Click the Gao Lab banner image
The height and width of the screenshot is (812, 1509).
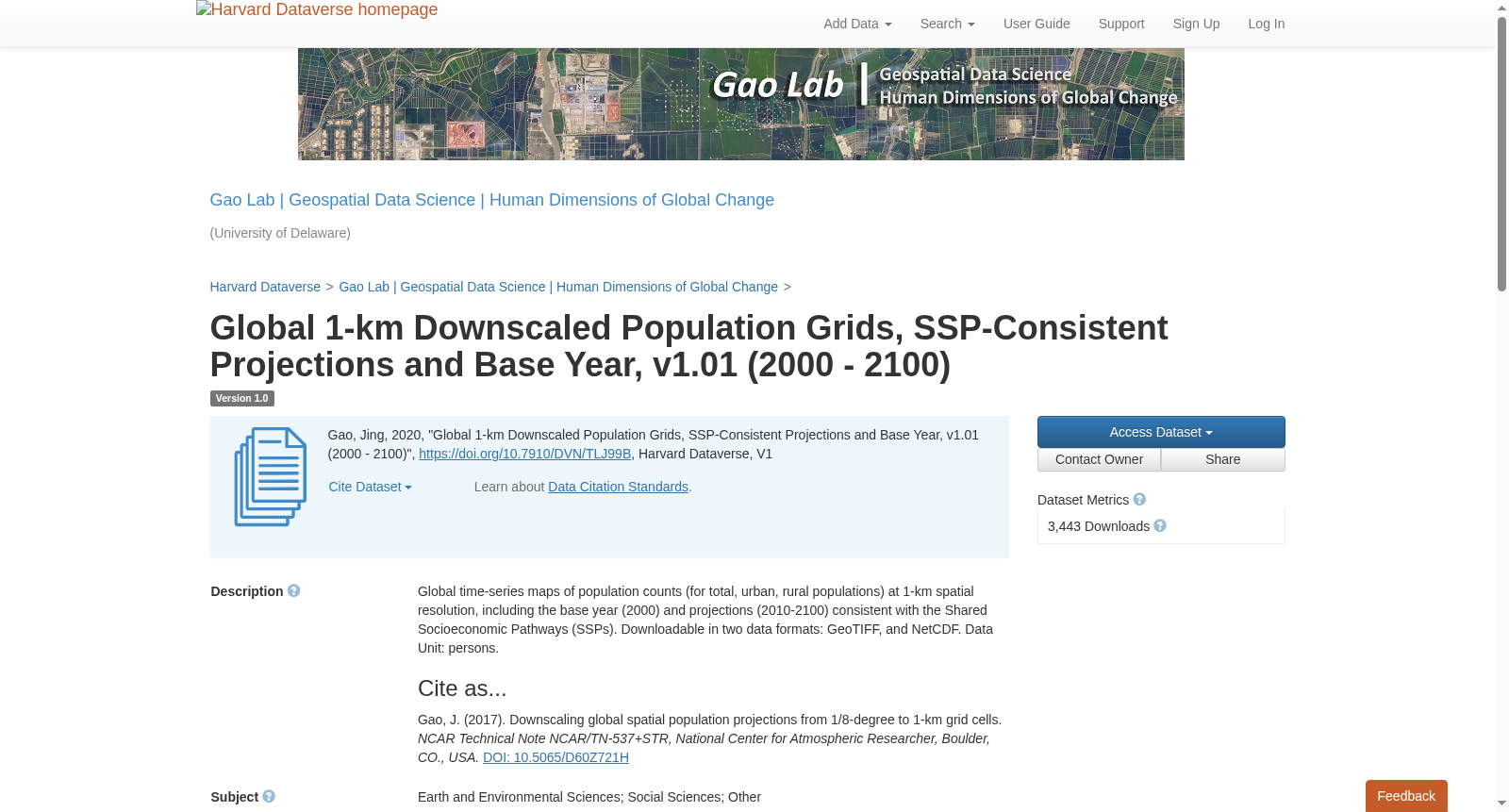[x=741, y=104]
